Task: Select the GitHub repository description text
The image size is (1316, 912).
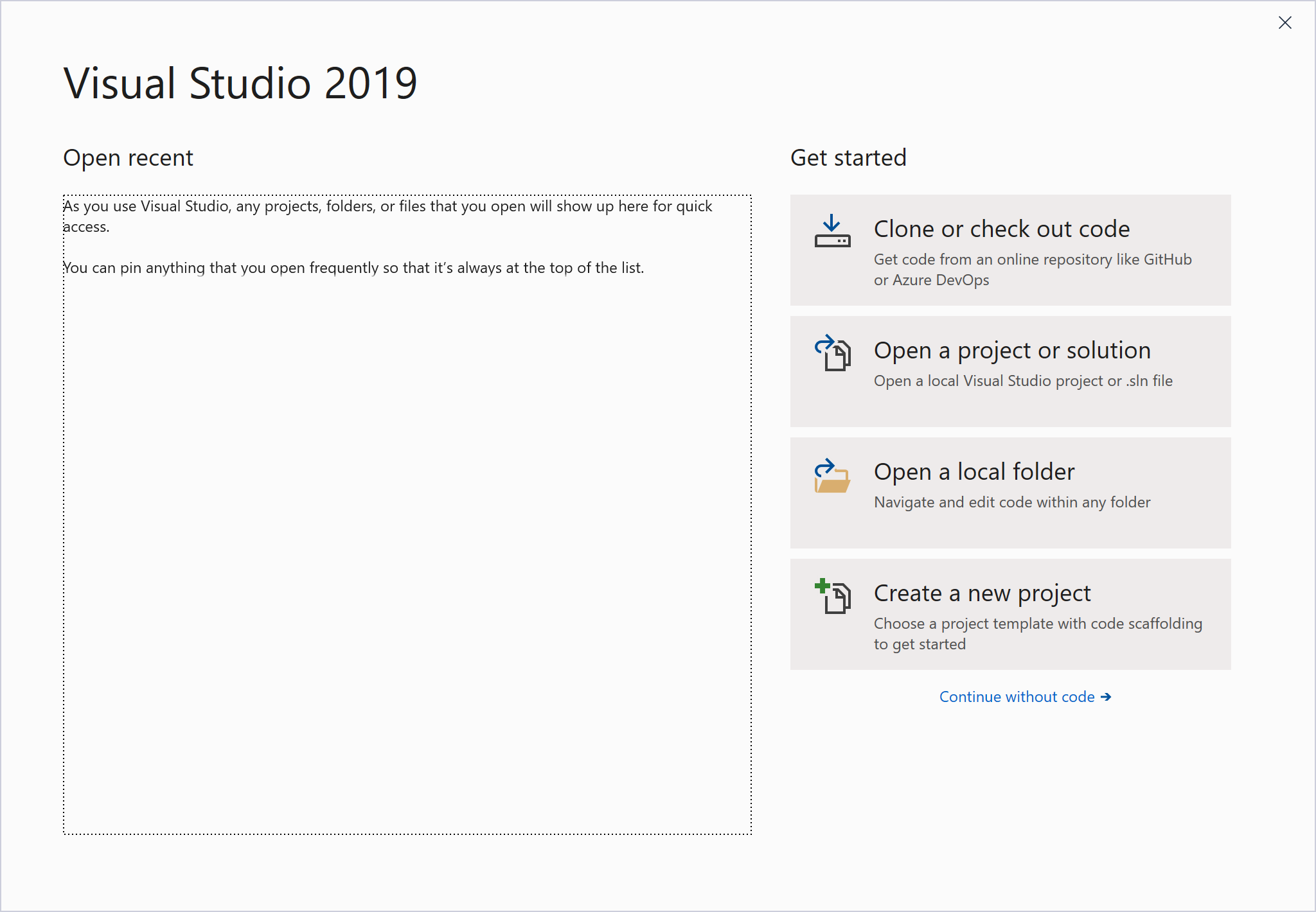Action: pos(1033,270)
